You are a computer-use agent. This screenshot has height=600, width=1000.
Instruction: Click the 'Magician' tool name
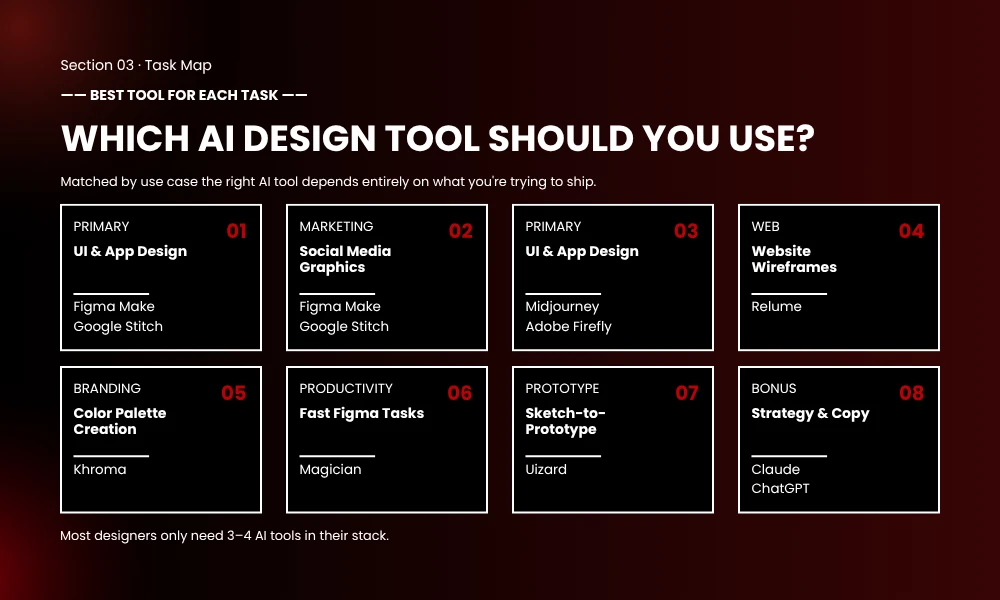tap(330, 469)
